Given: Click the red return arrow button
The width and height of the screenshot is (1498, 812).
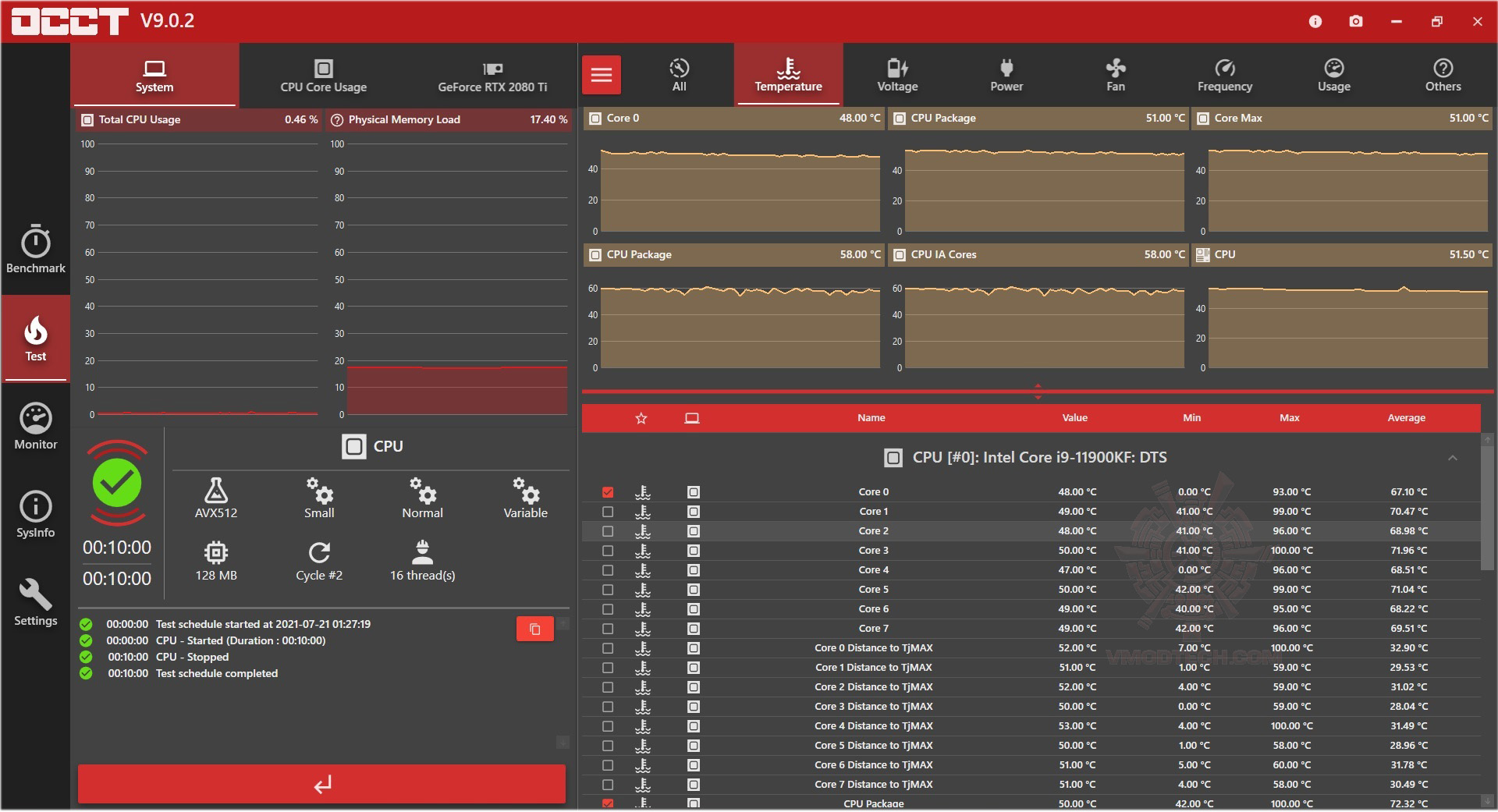Looking at the screenshot, I should 321,784.
